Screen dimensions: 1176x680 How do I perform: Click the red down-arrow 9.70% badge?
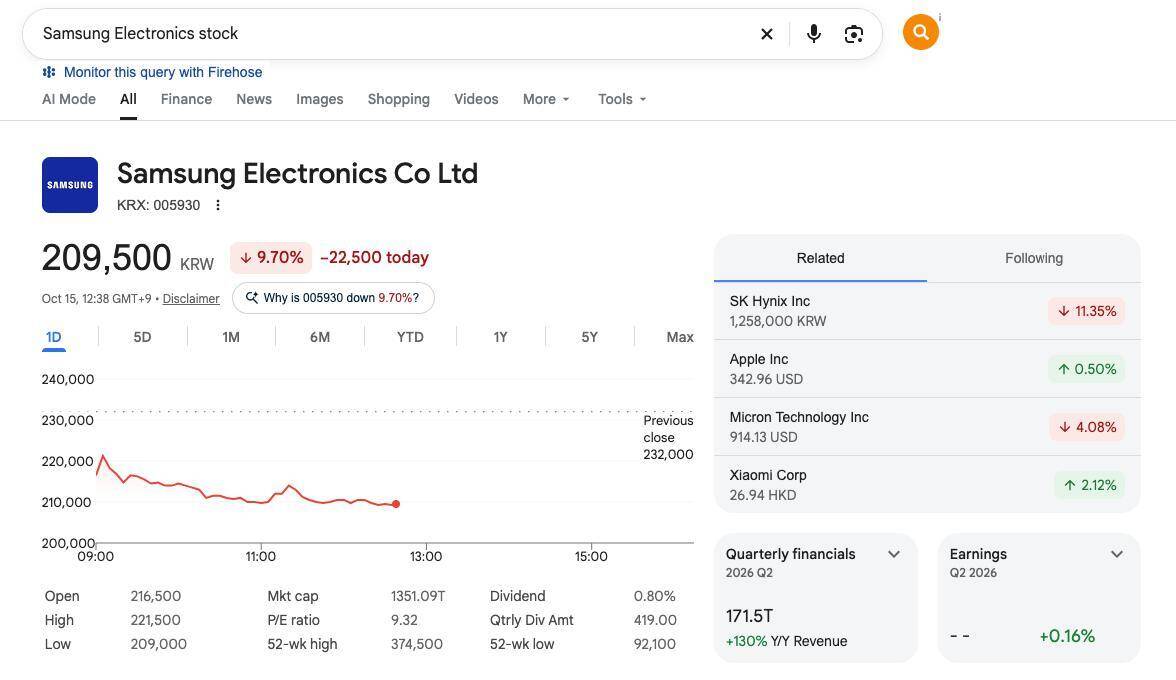[271, 257]
